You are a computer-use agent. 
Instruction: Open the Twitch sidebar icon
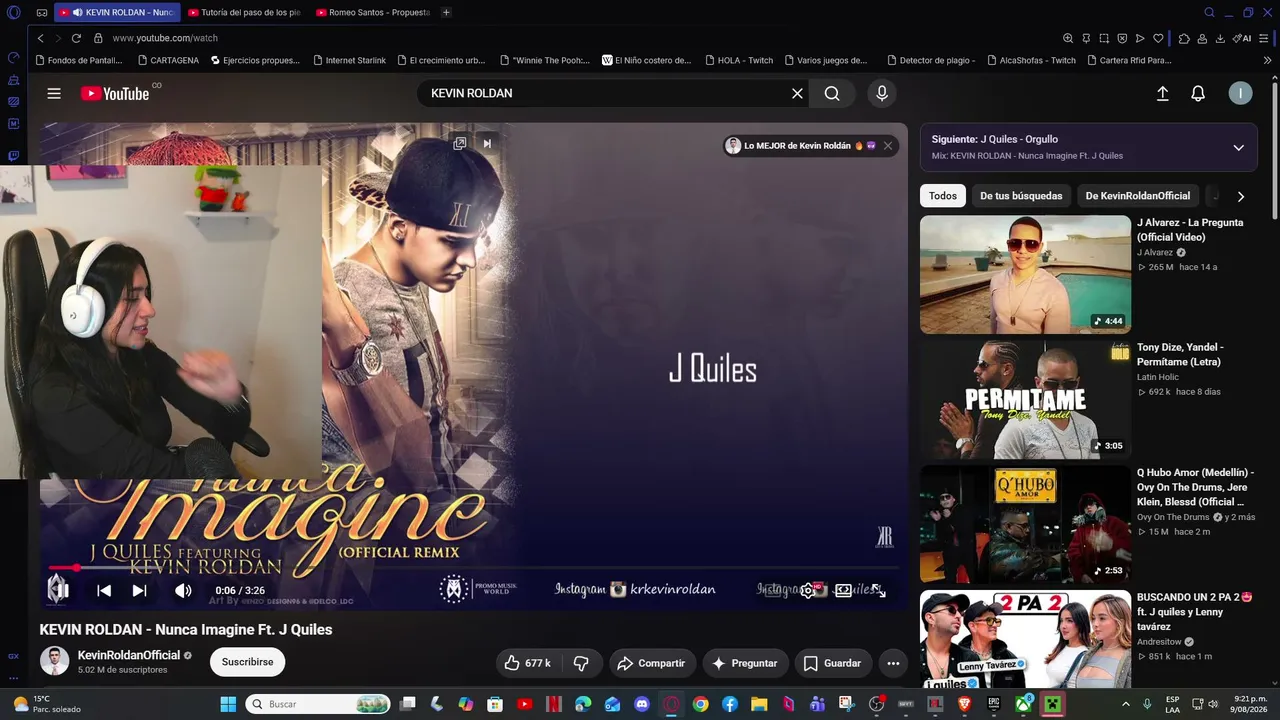(x=14, y=156)
